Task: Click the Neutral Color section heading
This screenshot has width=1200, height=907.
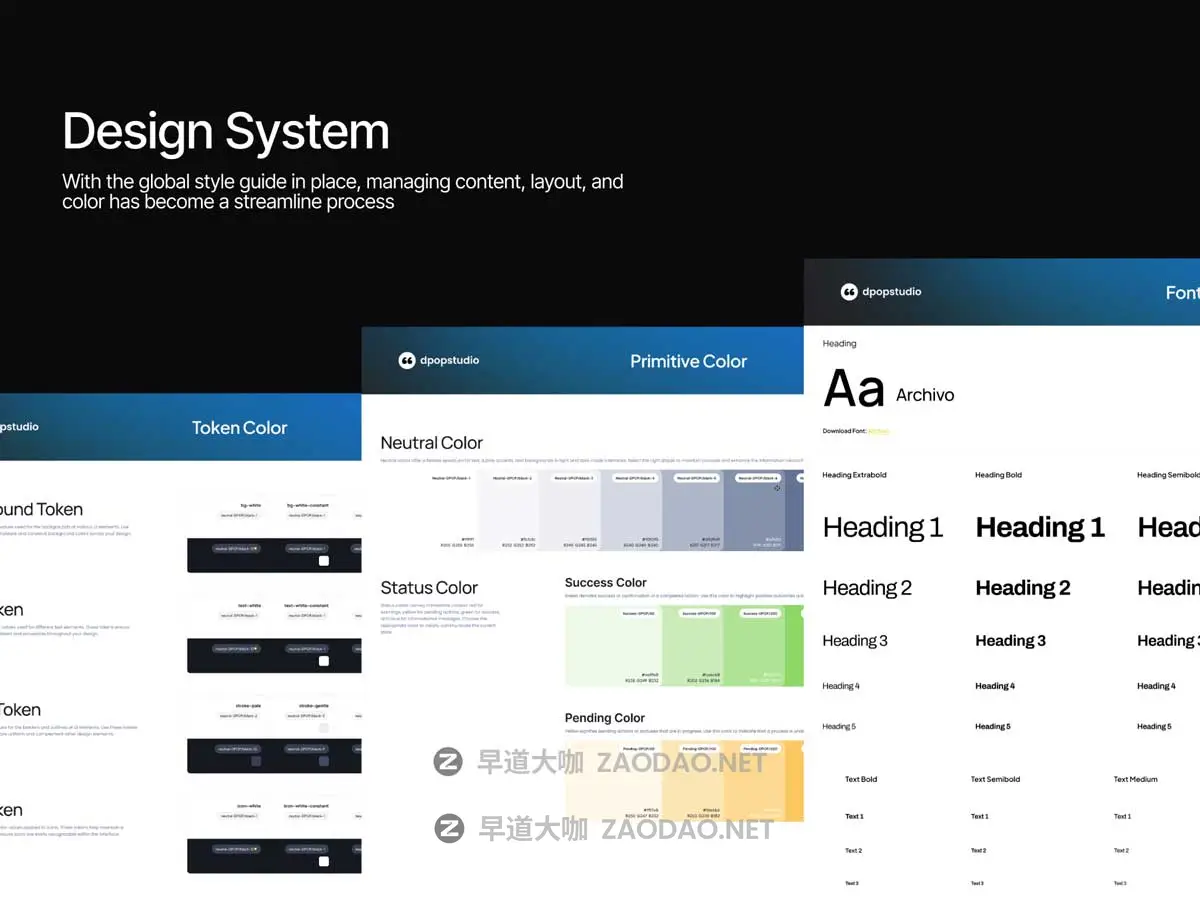Action: 431,443
